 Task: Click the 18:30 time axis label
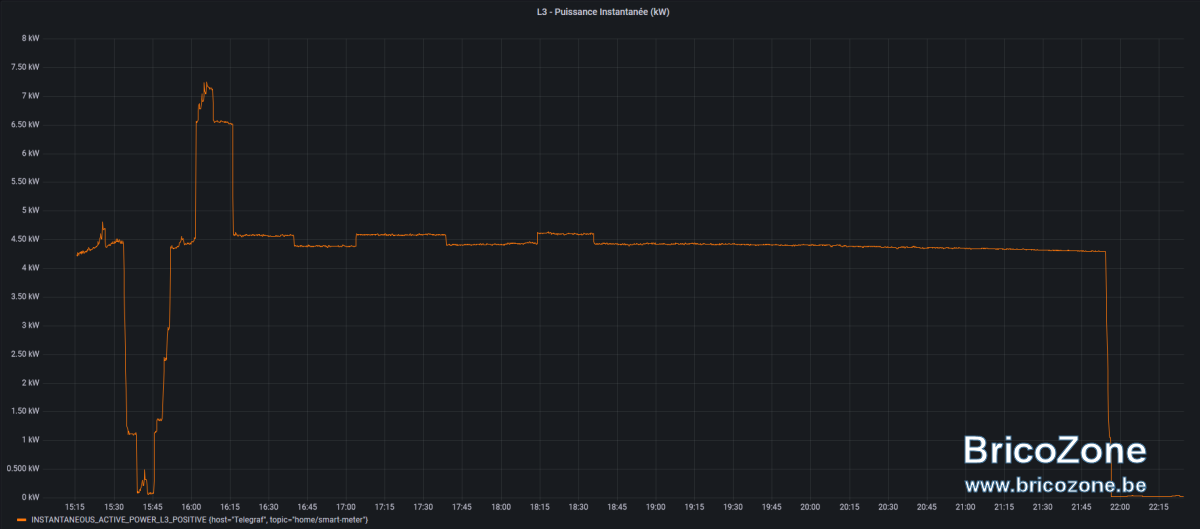click(578, 507)
